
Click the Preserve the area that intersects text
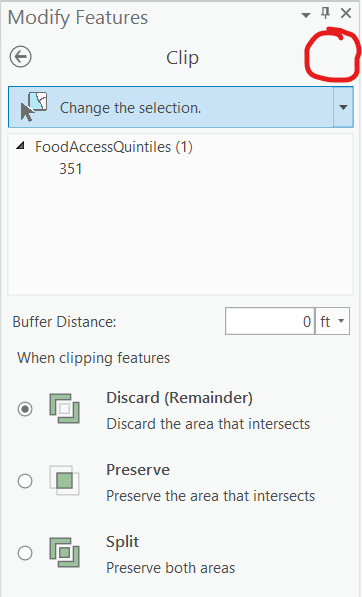(x=211, y=496)
